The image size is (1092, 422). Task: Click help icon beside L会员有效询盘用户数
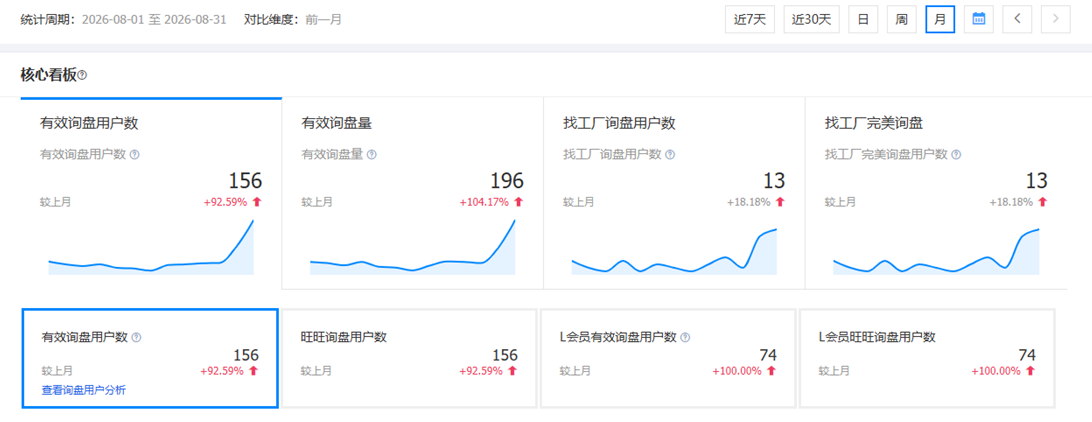pos(685,337)
